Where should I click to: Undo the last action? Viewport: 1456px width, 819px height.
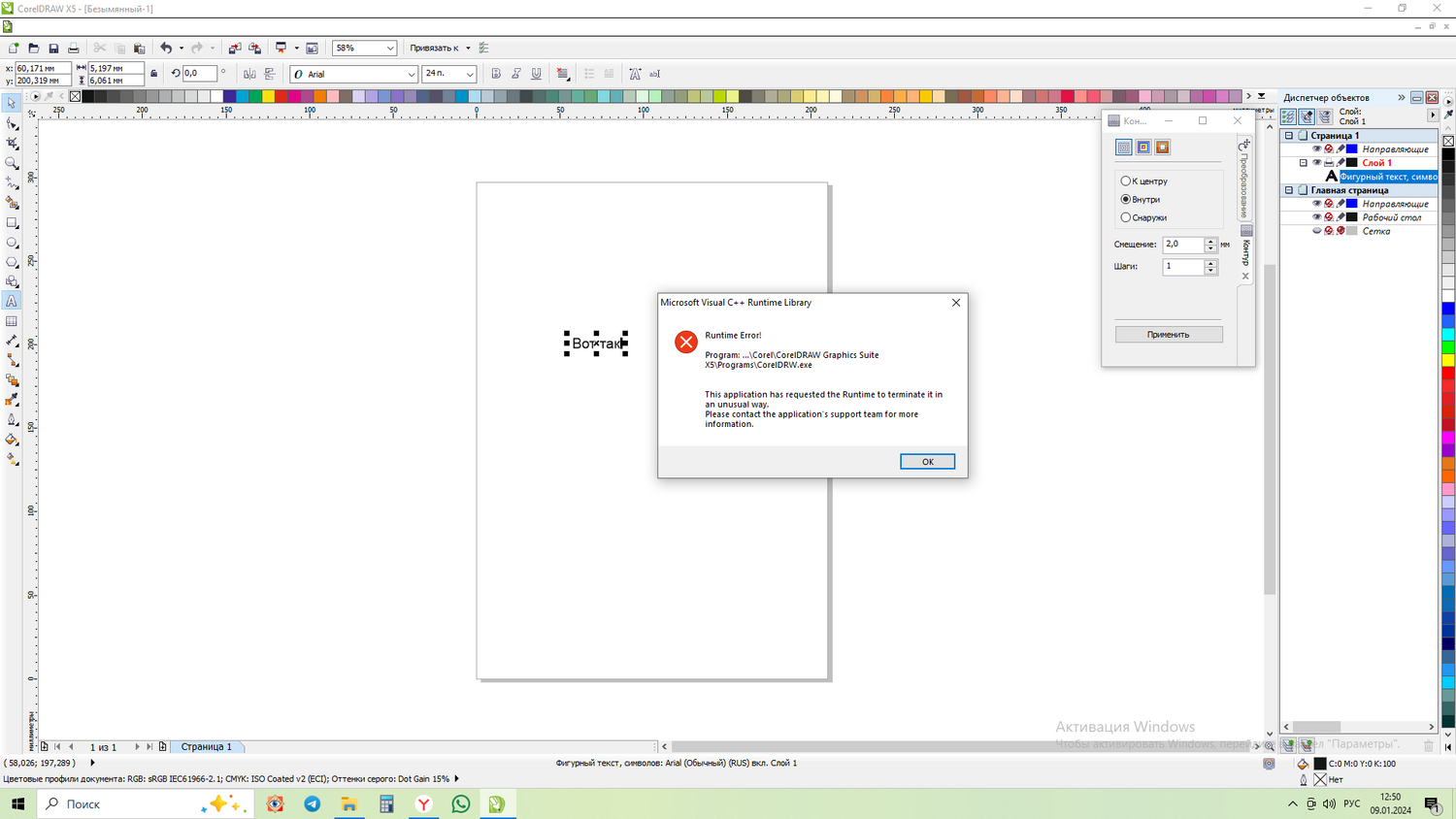pos(166,48)
